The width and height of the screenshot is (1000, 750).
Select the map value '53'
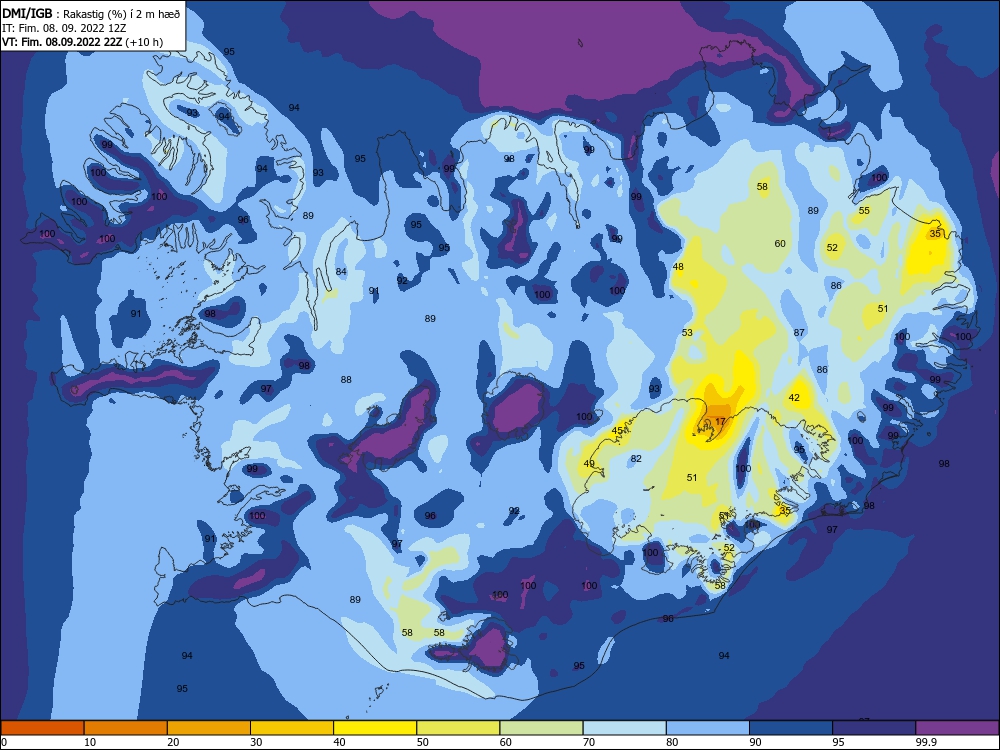[x=687, y=332]
